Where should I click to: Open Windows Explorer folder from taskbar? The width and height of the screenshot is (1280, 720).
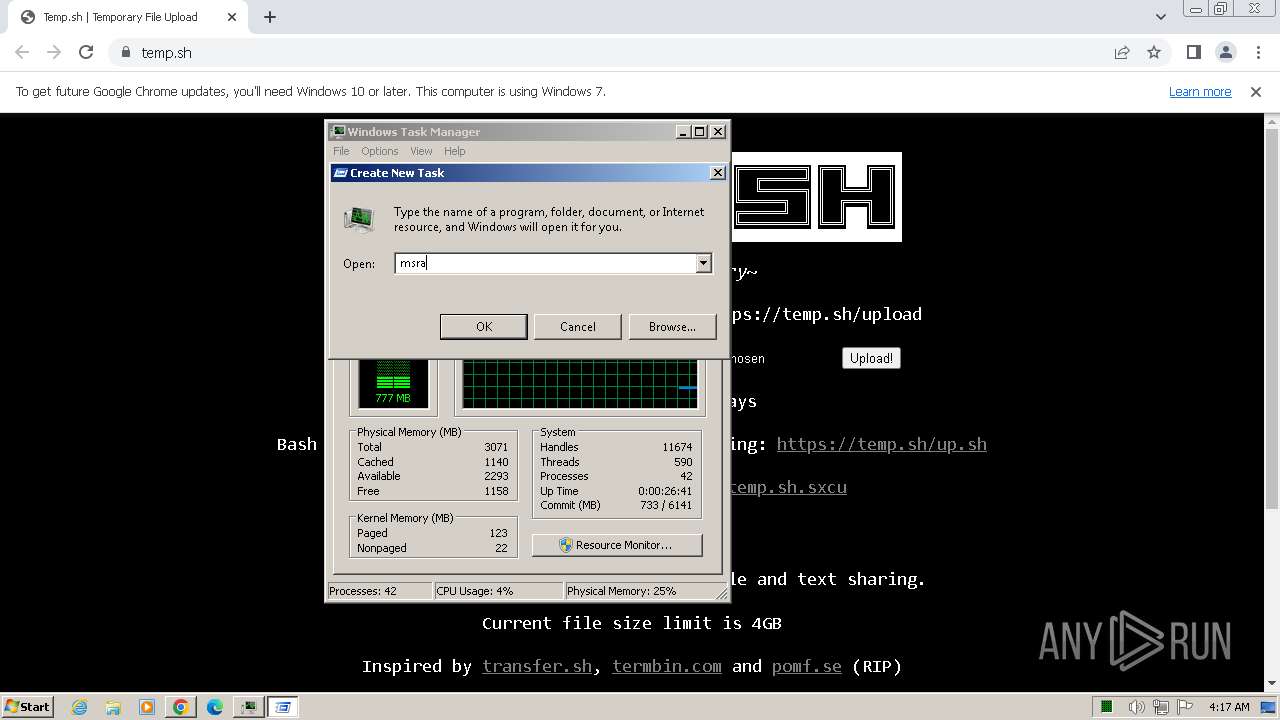click(113, 707)
